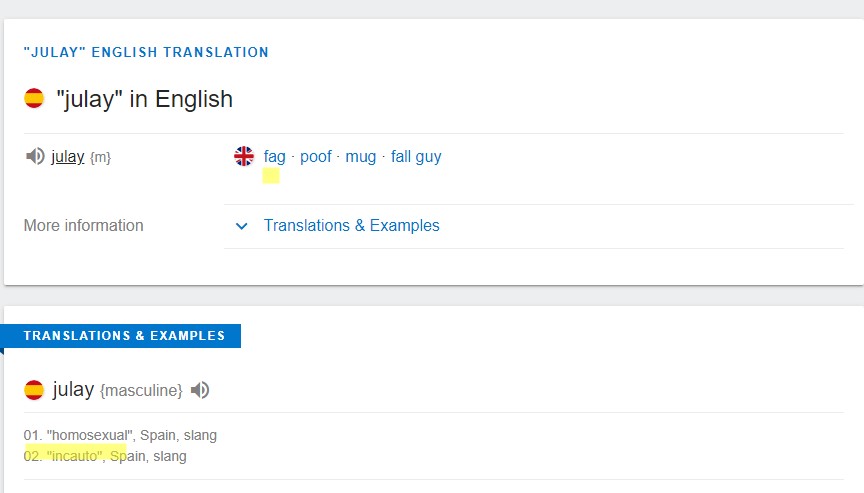Image resolution: width=864 pixels, height=493 pixels.
Task: Play audio next to julay {masculine}
Action: (200, 390)
